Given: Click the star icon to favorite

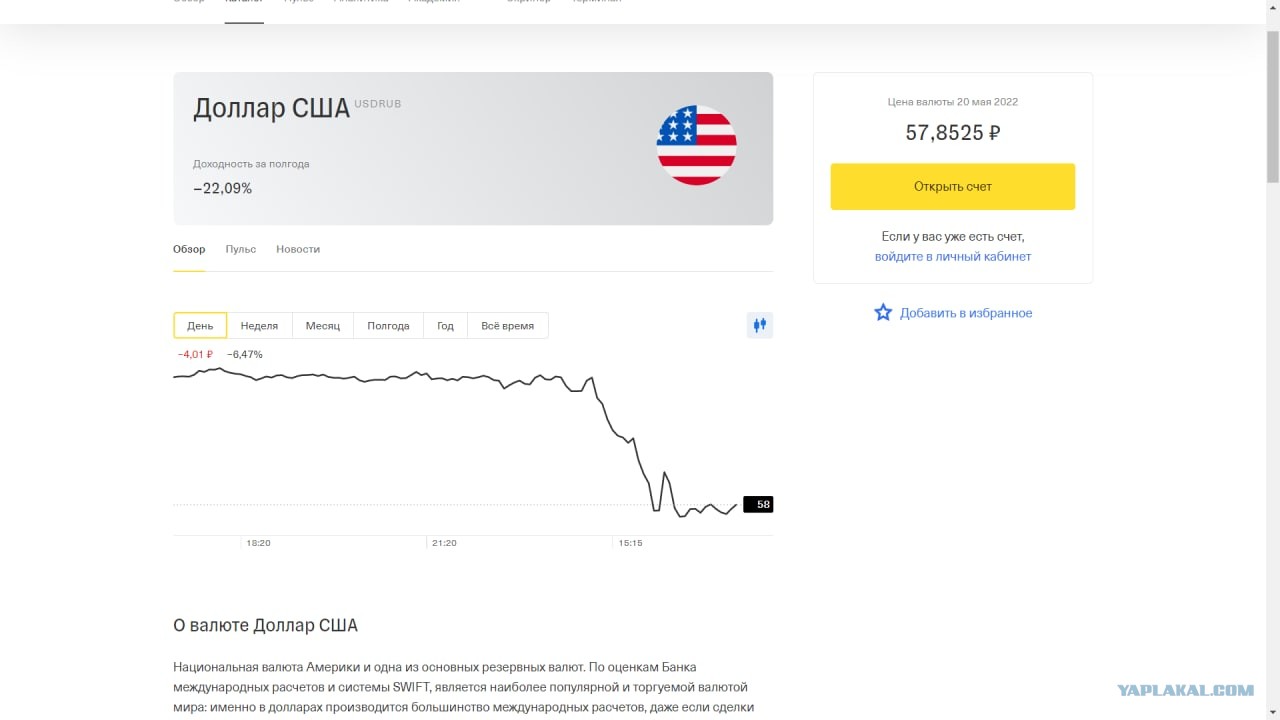Looking at the screenshot, I should [883, 313].
